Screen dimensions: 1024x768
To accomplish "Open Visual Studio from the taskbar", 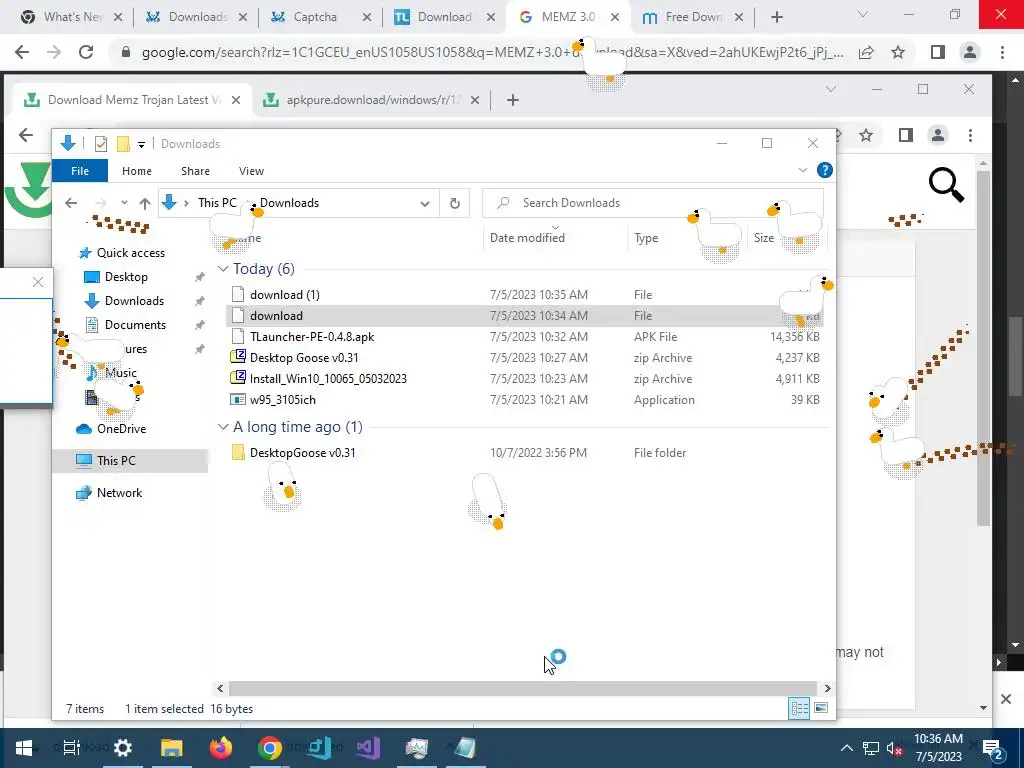I will pyautogui.click(x=368, y=748).
